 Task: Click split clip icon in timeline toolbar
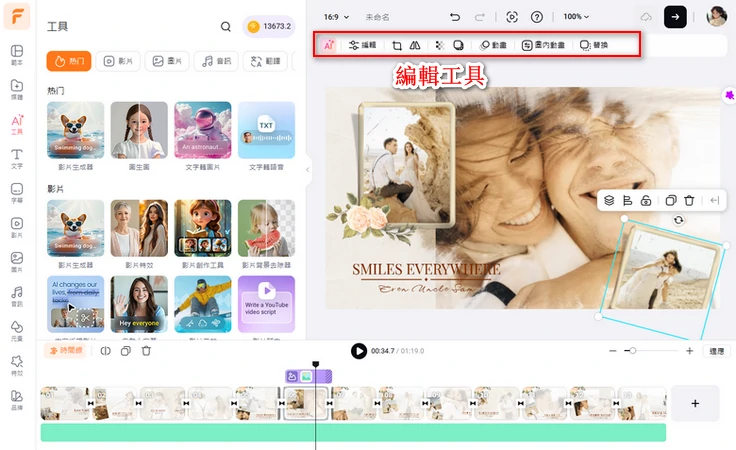[104, 351]
